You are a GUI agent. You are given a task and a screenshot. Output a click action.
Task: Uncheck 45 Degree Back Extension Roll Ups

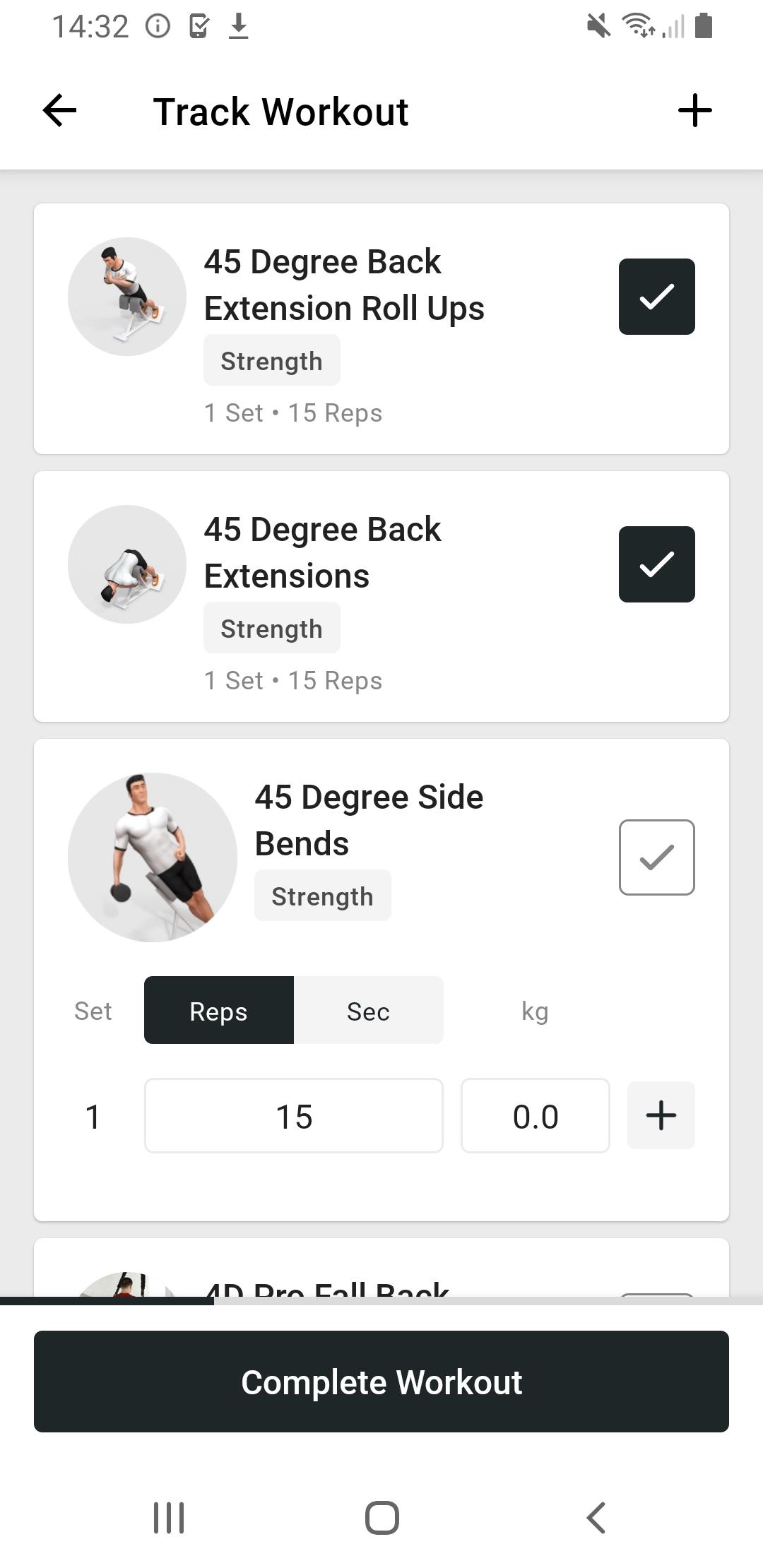tap(657, 297)
